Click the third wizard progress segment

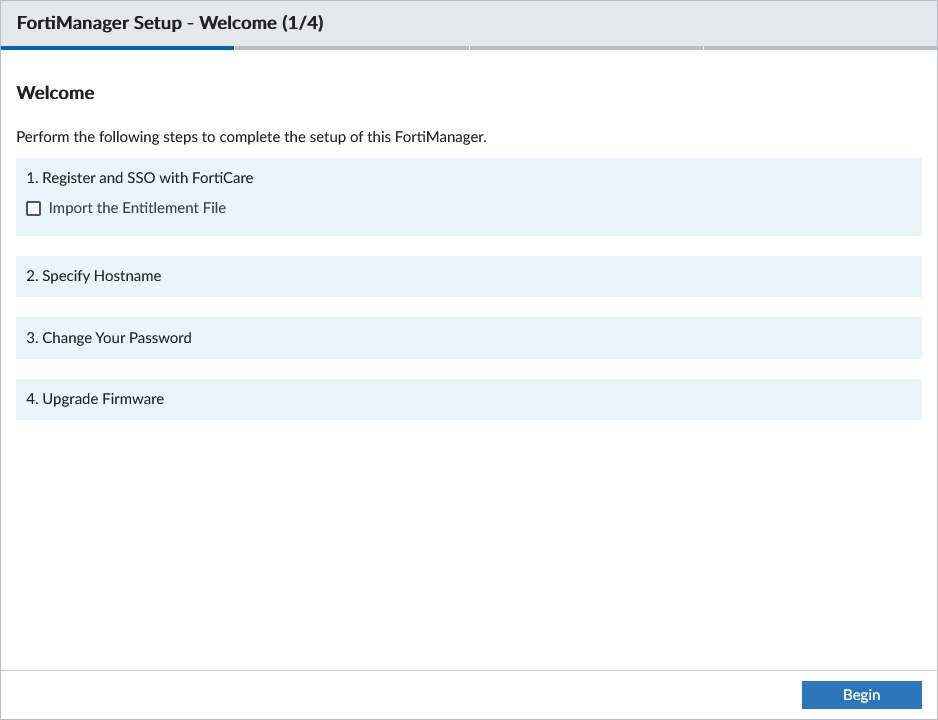pyautogui.click(x=586, y=46)
